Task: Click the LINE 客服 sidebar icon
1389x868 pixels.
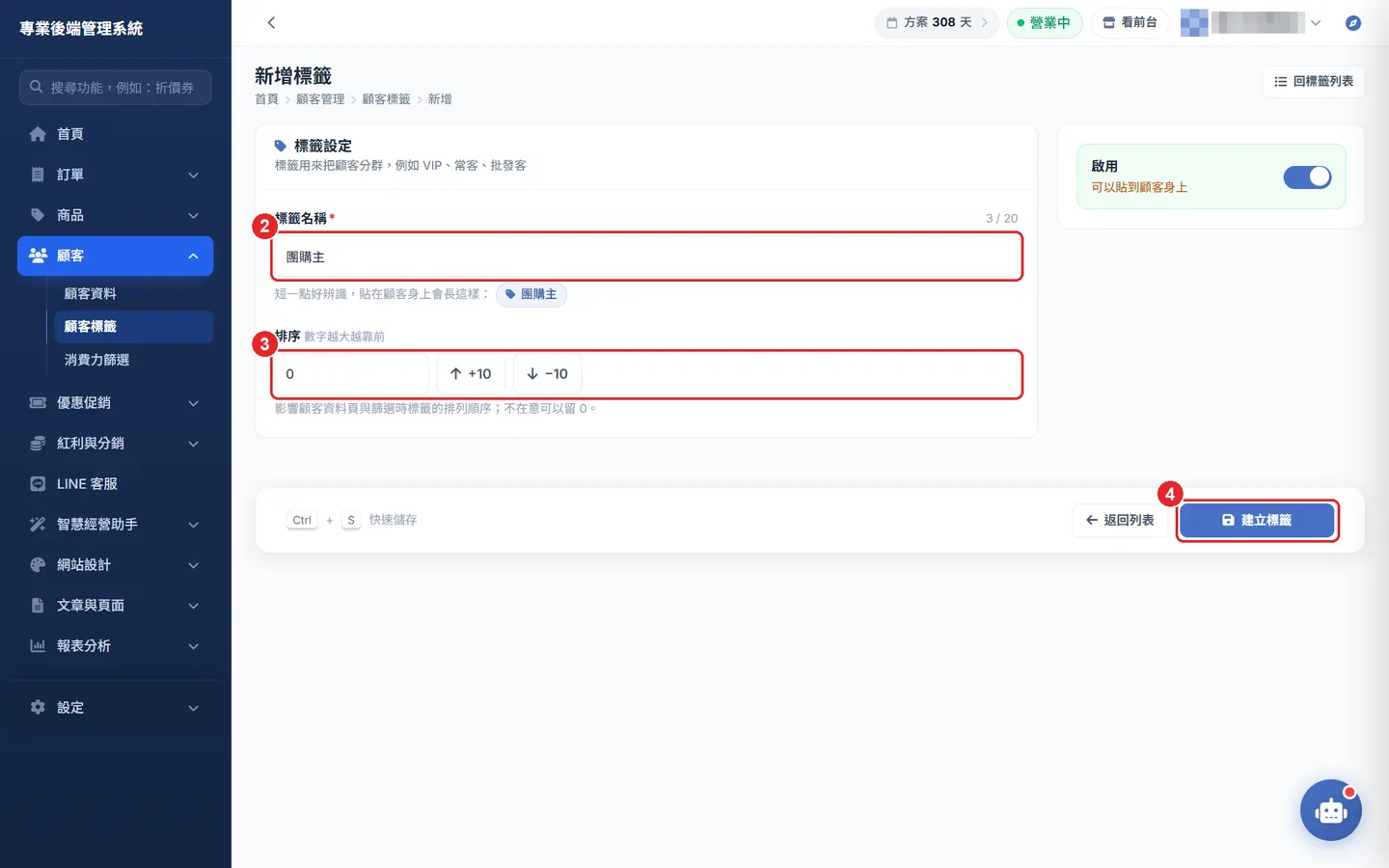Action: click(x=38, y=483)
